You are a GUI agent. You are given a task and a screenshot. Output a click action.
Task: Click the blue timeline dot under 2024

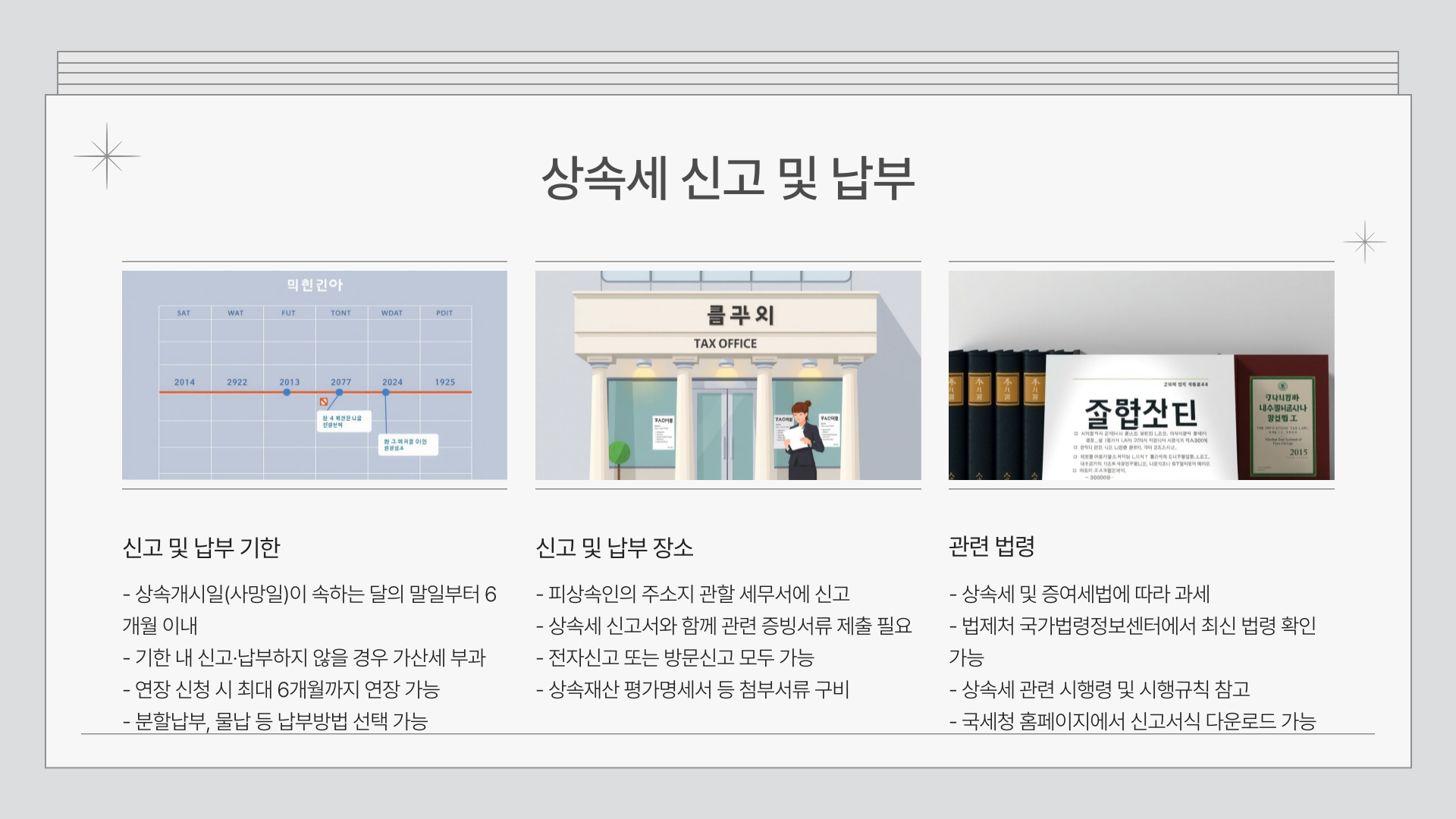[x=385, y=393]
